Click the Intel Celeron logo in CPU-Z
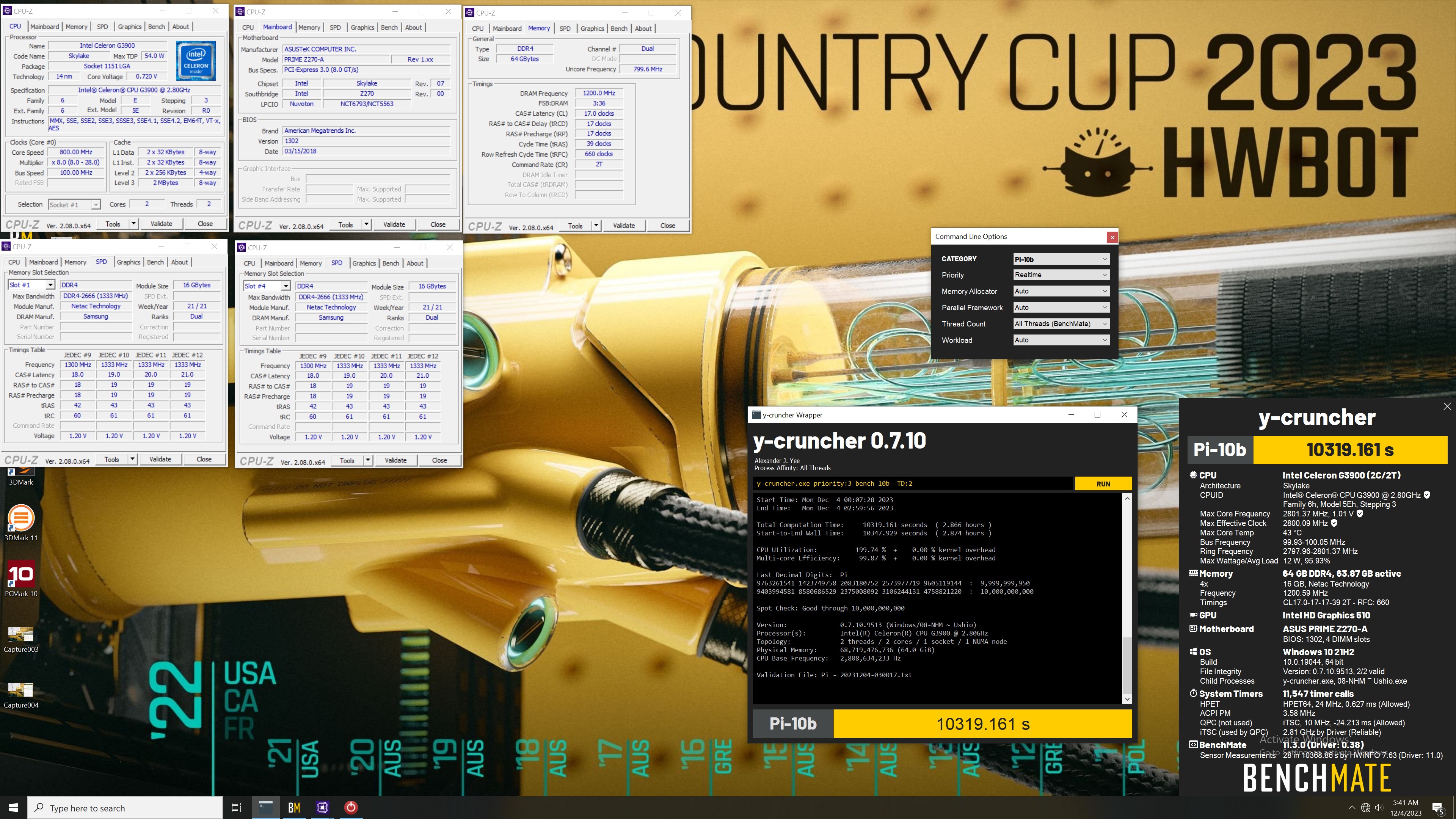1456x819 pixels. (x=196, y=61)
